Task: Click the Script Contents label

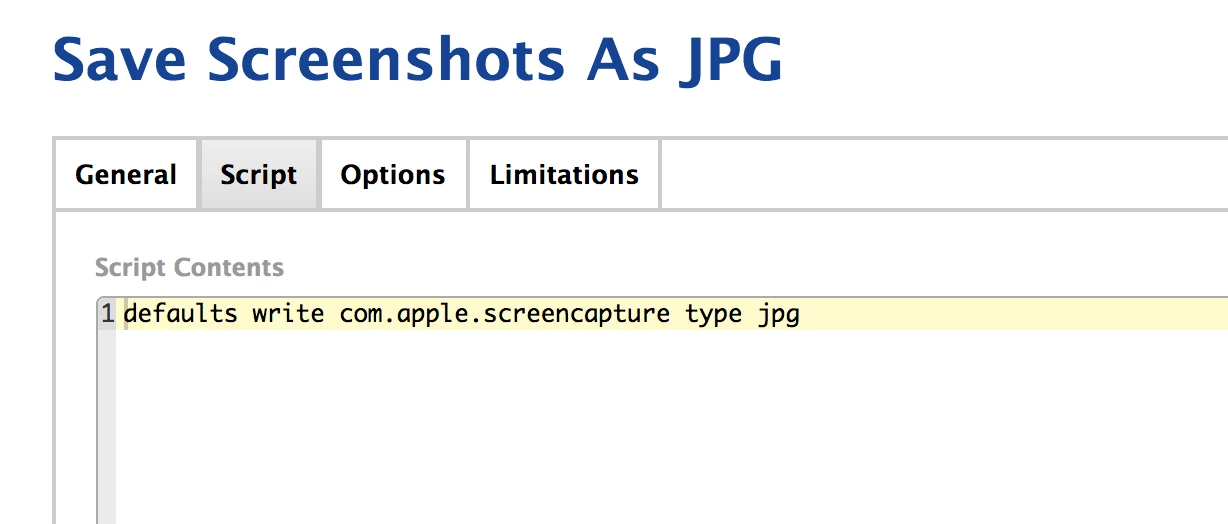Action: (x=189, y=268)
